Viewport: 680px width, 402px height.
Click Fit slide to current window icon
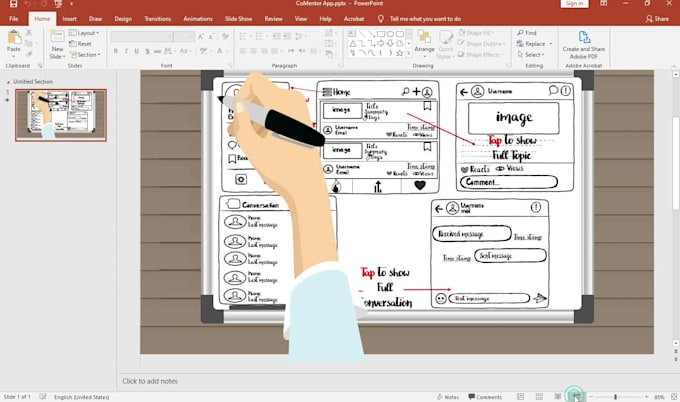tap(674, 397)
